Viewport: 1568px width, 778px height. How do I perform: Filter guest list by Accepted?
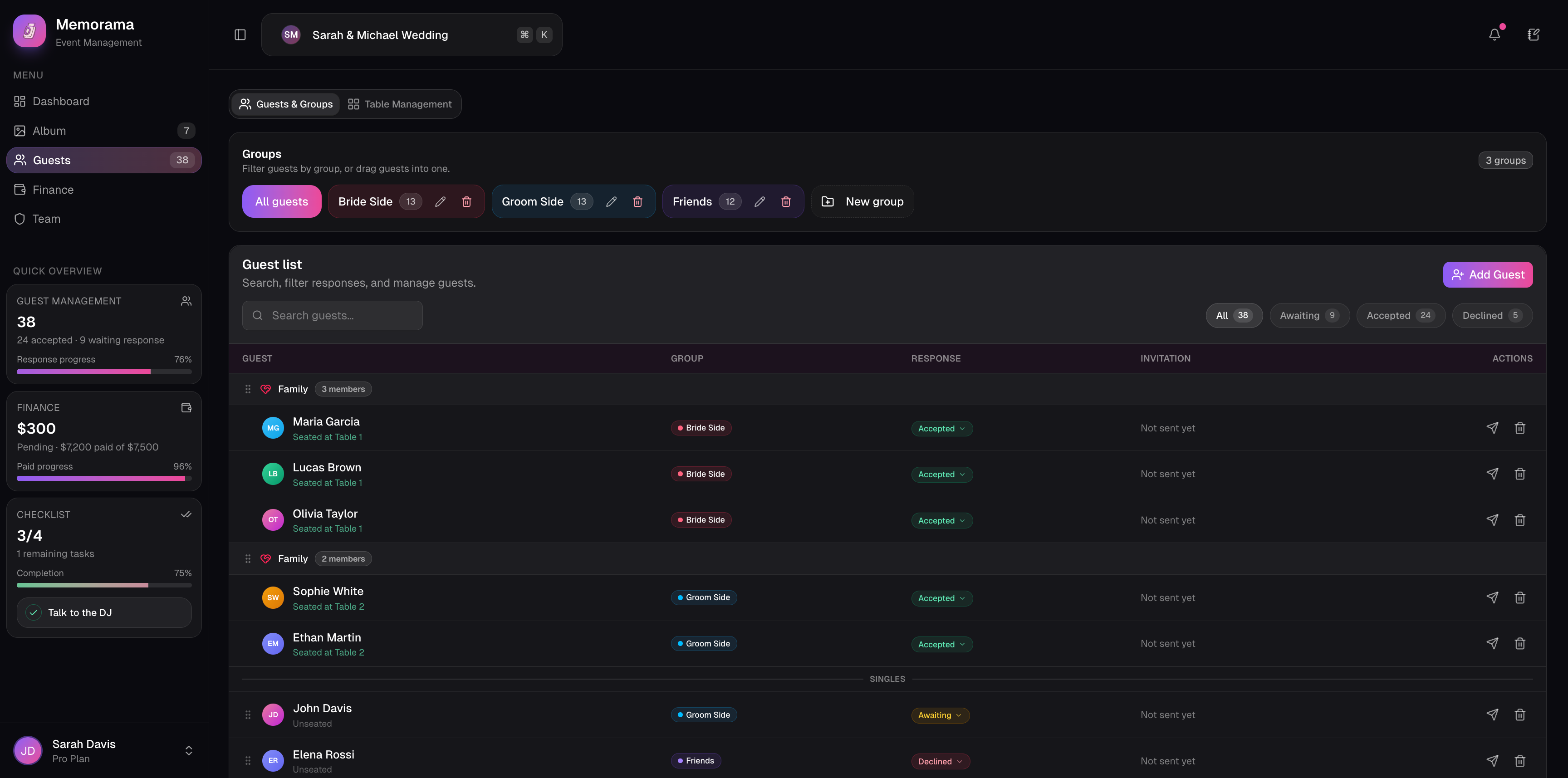1400,315
